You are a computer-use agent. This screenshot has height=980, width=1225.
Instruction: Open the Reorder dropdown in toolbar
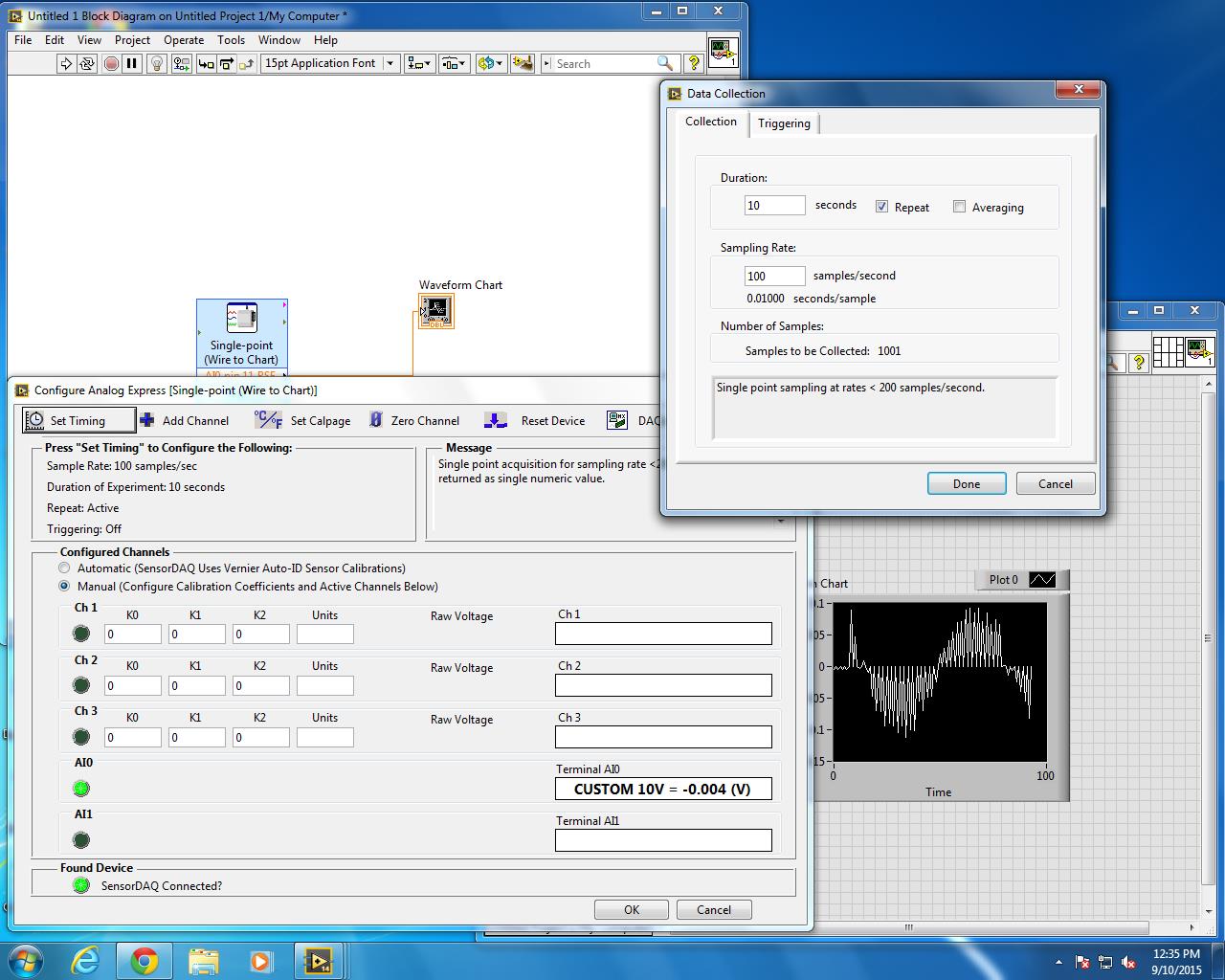tap(491, 63)
